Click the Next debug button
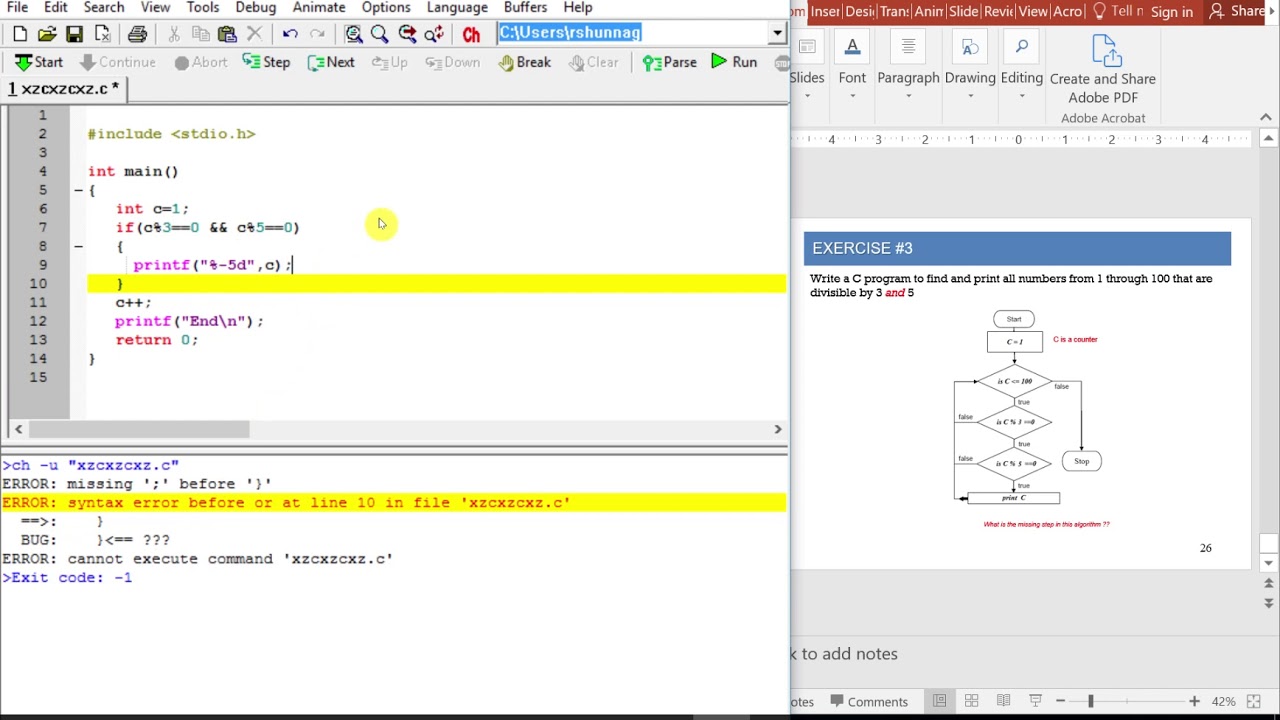The height and width of the screenshot is (720, 1280). click(331, 62)
